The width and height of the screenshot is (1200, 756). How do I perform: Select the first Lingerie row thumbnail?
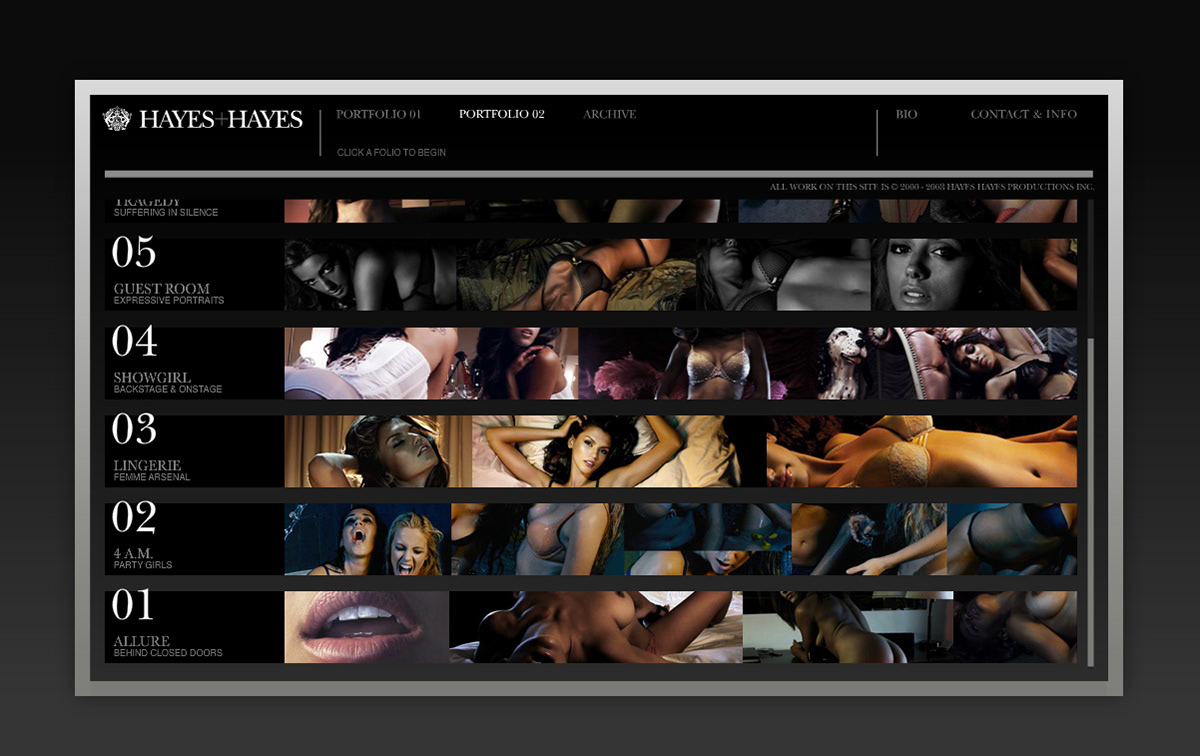(x=378, y=451)
